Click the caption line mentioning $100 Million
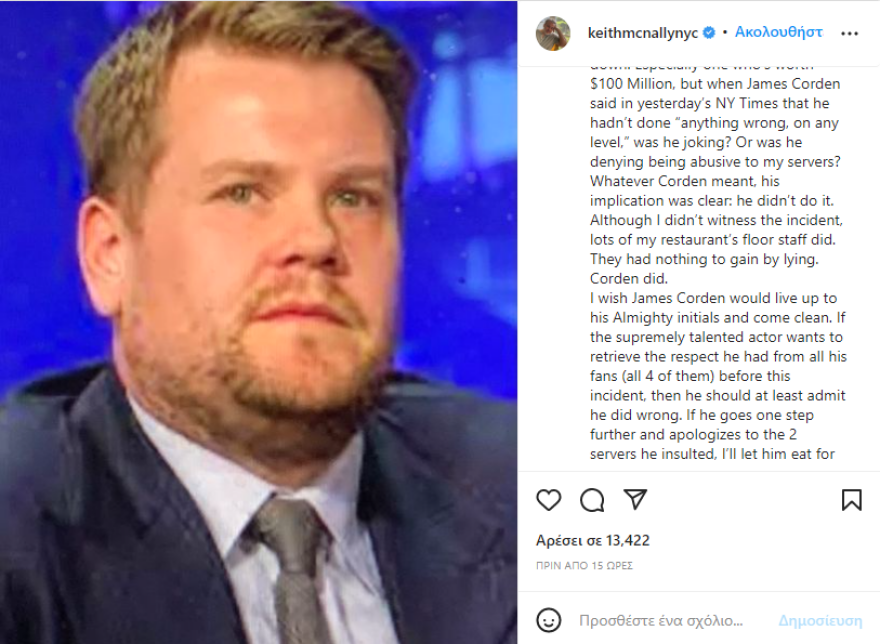 (715, 84)
